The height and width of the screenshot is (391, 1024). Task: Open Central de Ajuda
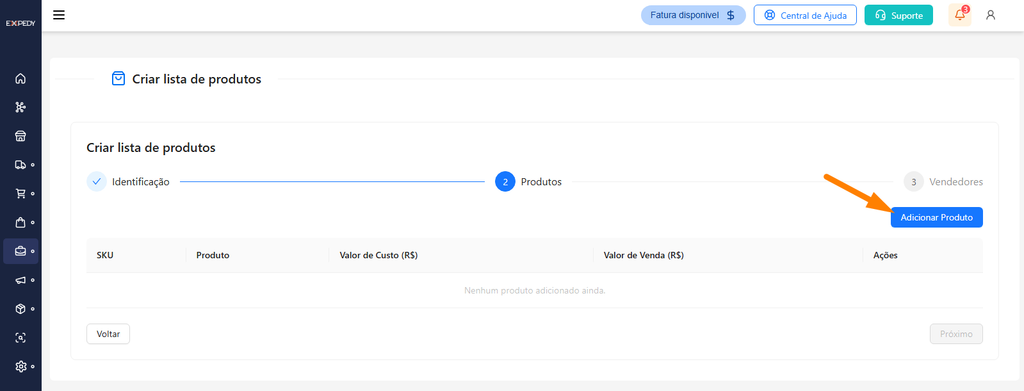click(x=805, y=15)
